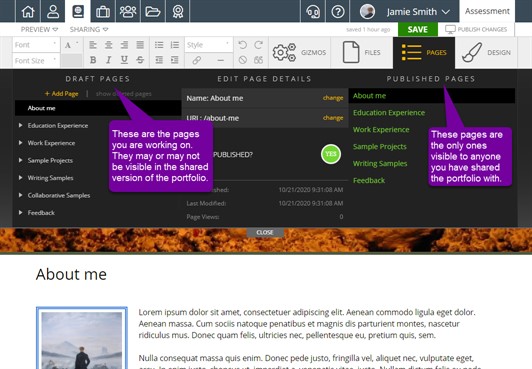The width and height of the screenshot is (532, 369).
Task: Expand Work Experience draft page
Action: (x=20, y=143)
